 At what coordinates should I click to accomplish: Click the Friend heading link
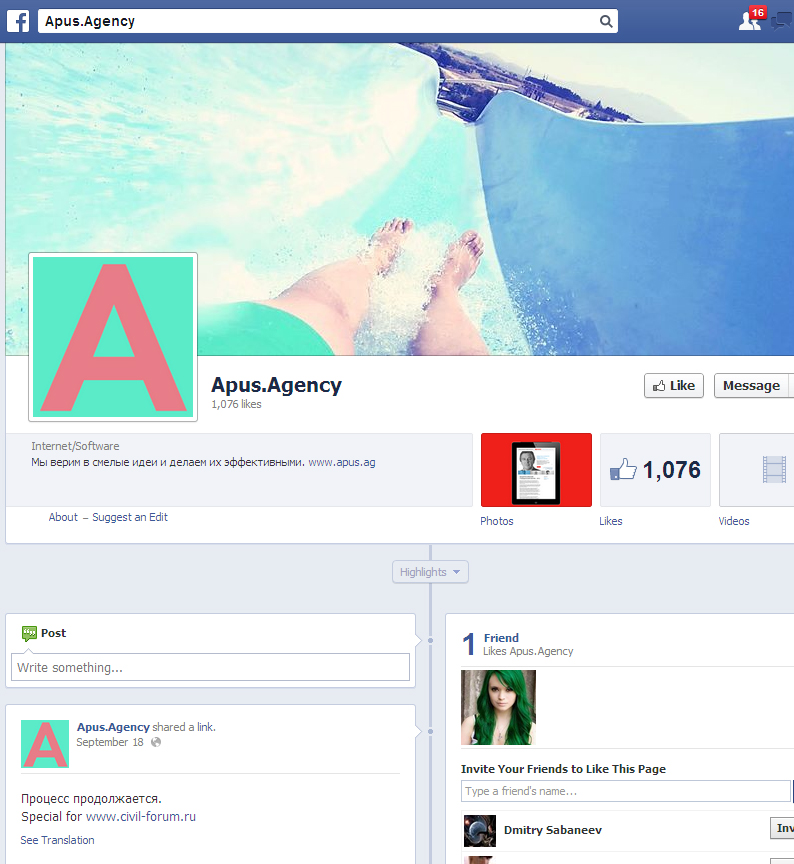(501, 638)
